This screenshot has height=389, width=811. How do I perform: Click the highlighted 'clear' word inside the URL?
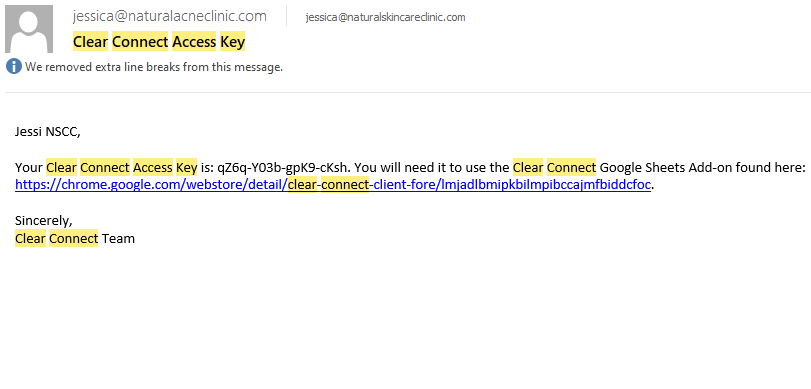[x=302, y=184]
